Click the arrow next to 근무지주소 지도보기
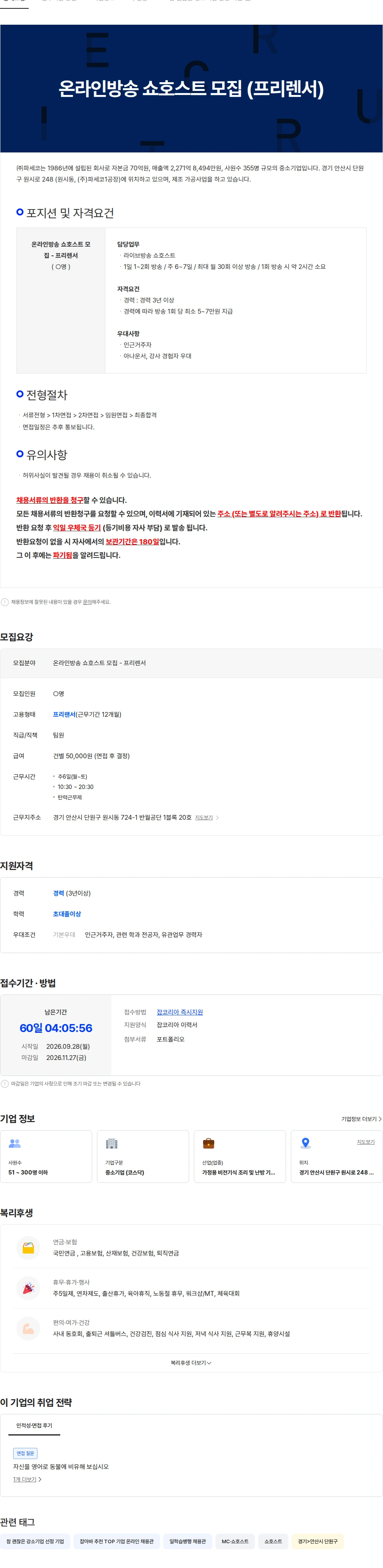Image resolution: width=383 pixels, height=1568 pixels. click(217, 817)
